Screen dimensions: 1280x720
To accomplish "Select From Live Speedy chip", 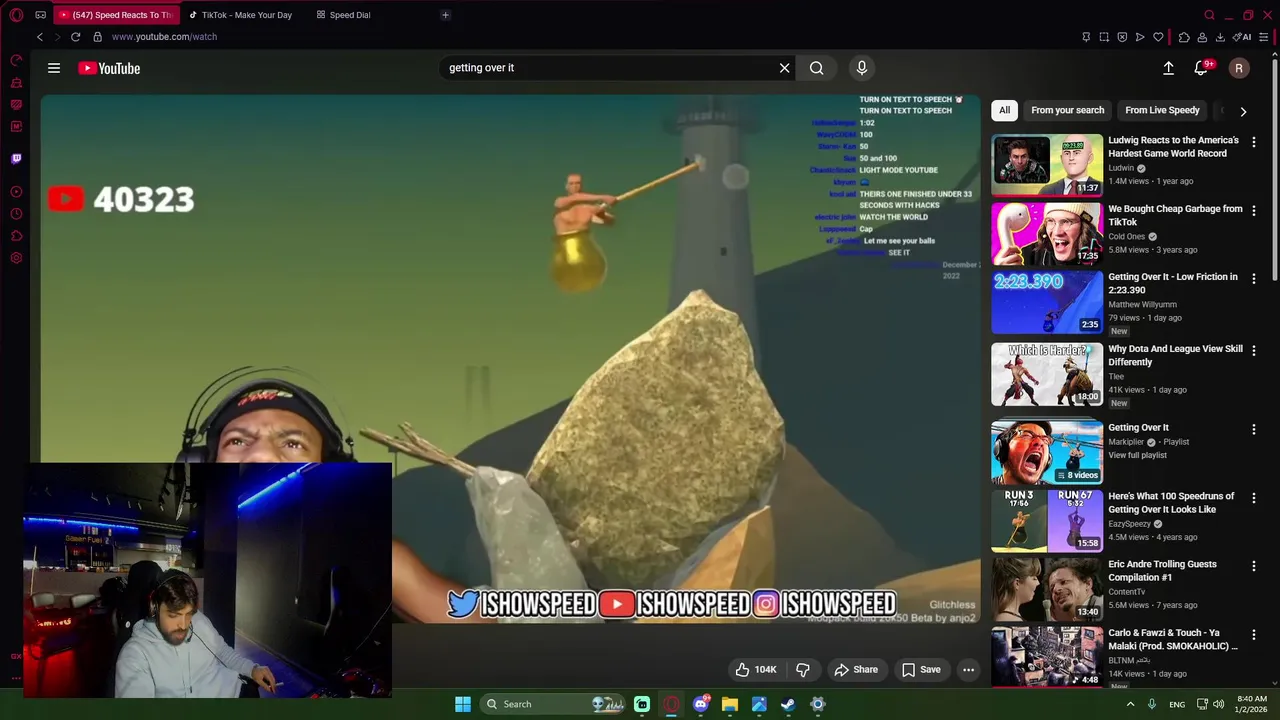I will (x=1162, y=110).
